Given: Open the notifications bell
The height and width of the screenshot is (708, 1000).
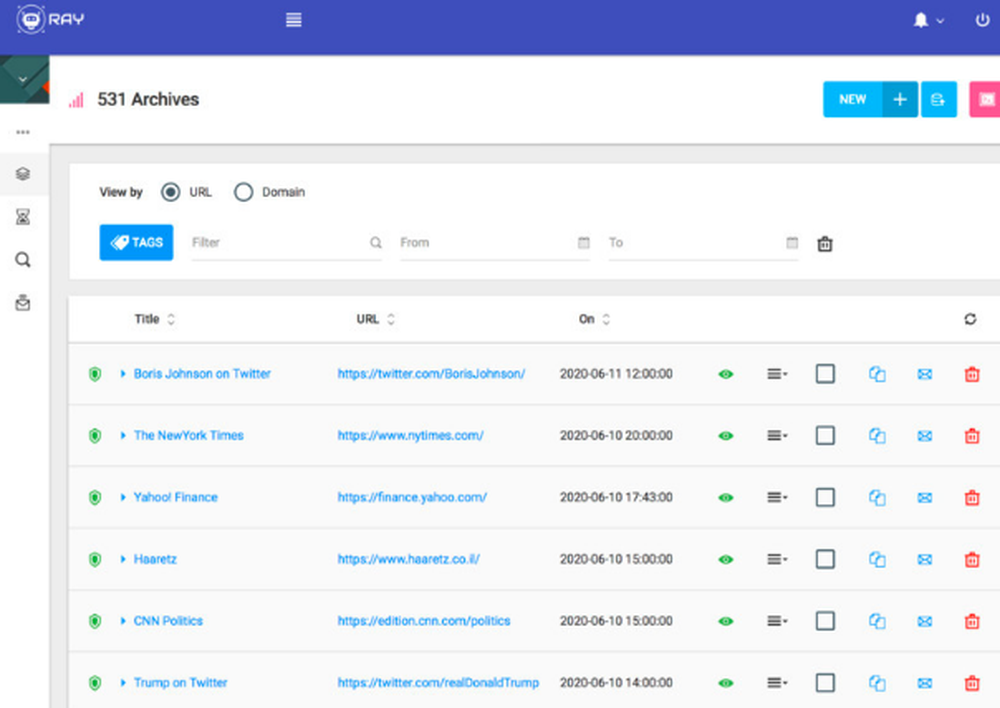Looking at the screenshot, I should 920,20.
